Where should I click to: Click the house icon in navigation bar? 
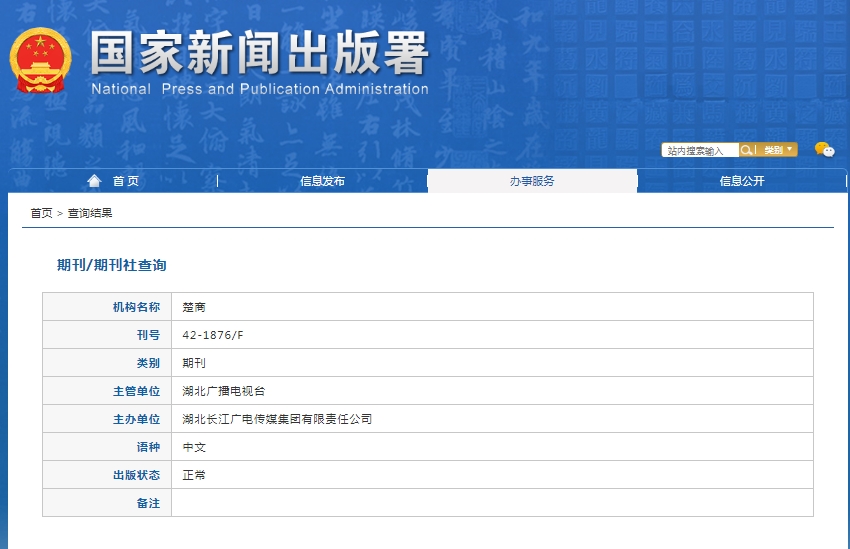(x=94, y=181)
